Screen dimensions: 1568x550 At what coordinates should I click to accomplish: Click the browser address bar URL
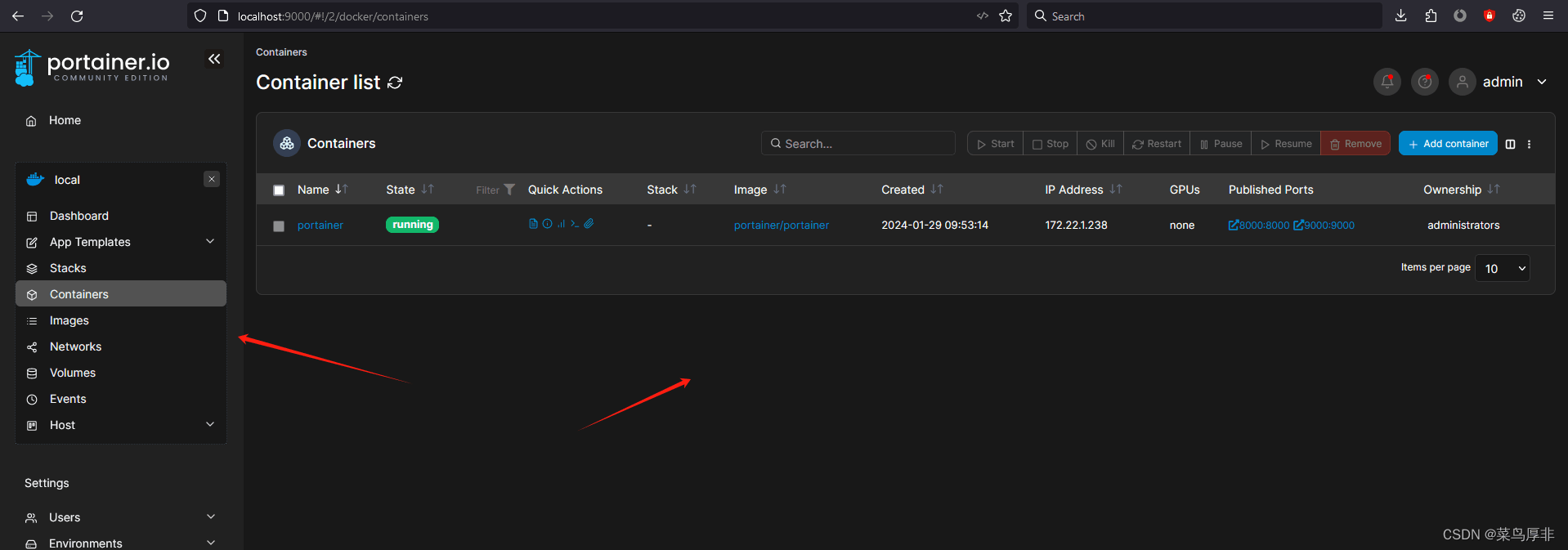click(333, 16)
